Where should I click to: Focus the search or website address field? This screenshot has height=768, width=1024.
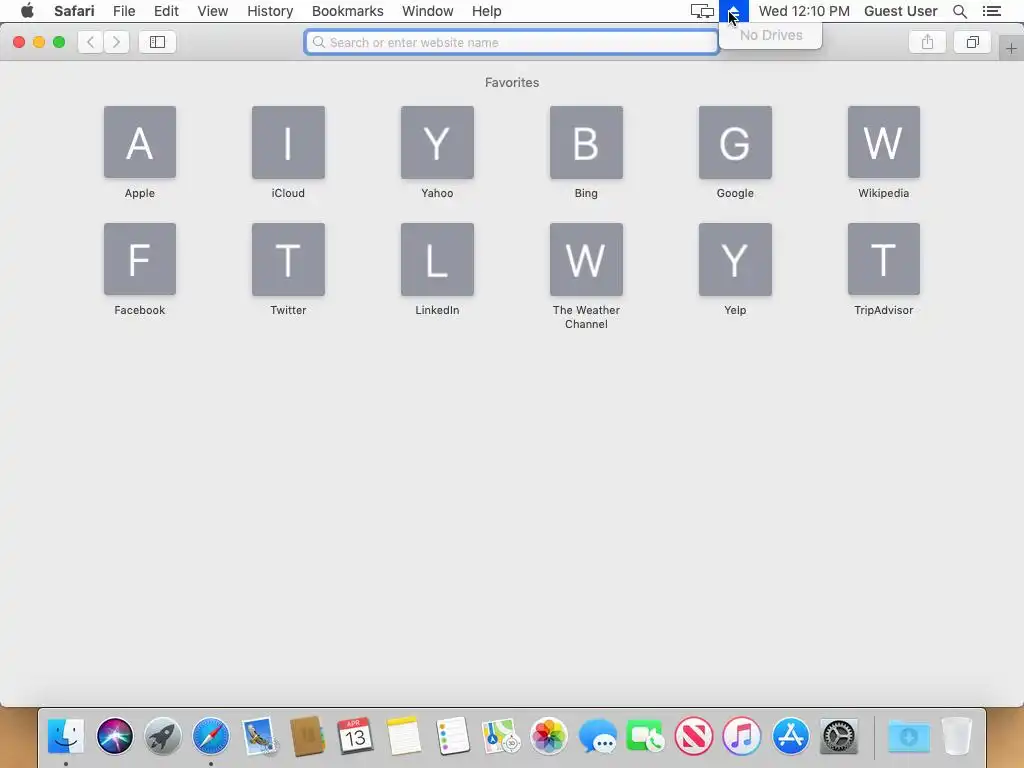click(x=511, y=42)
